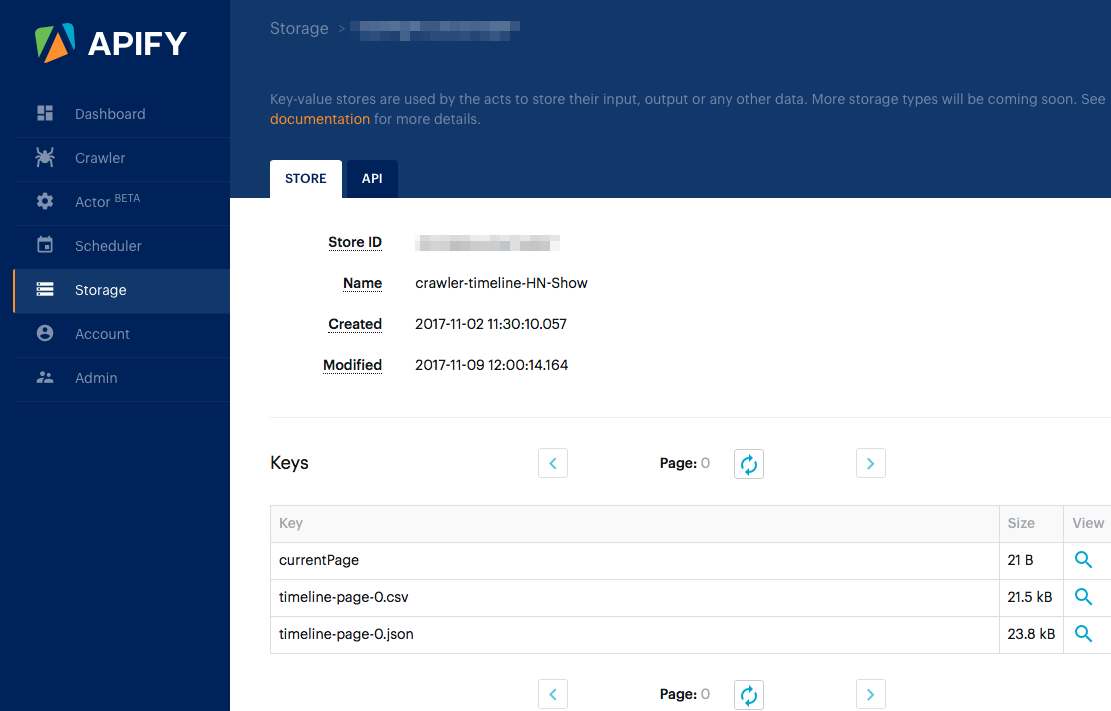Open the Dashboard panel icon
This screenshot has width=1111, height=711.
tap(44, 113)
